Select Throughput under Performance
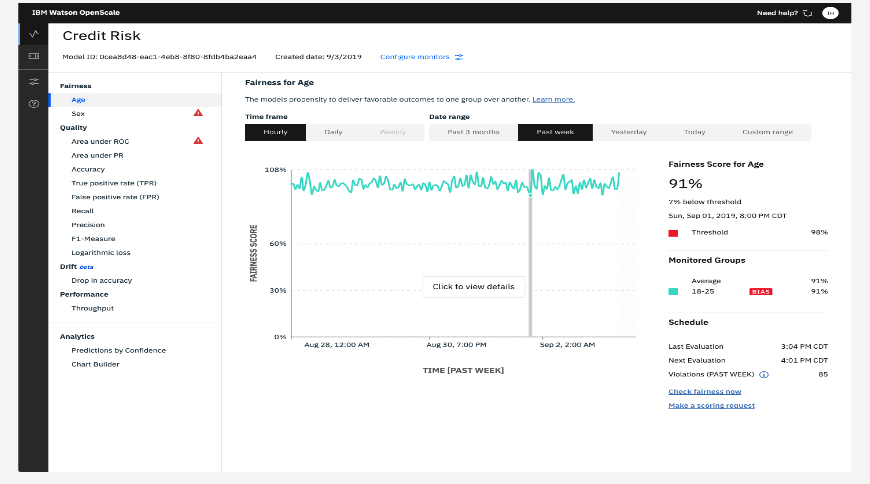 (x=92, y=308)
